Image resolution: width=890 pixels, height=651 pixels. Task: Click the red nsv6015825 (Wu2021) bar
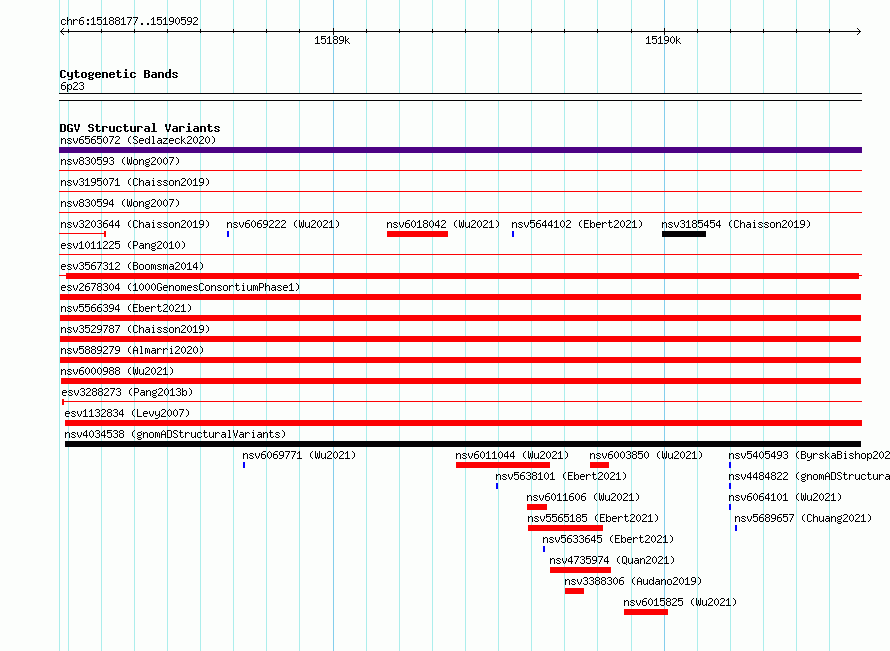pyautogui.click(x=646, y=612)
